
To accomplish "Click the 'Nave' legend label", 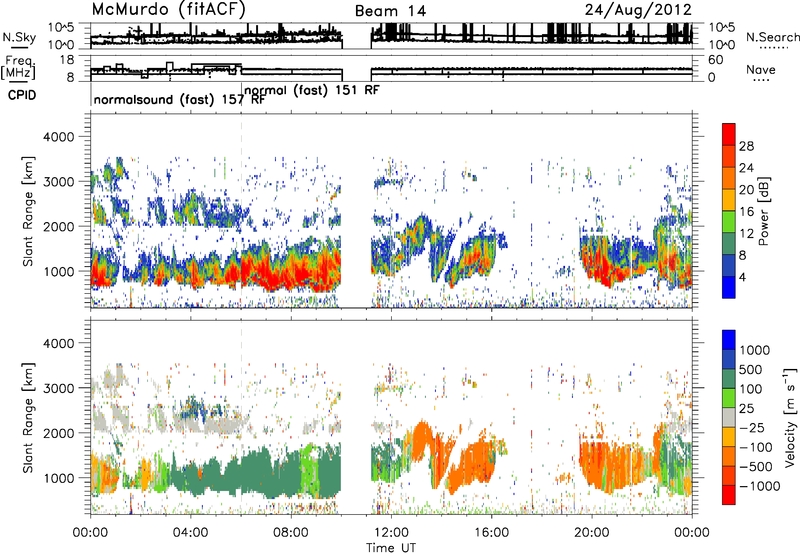I will [x=760, y=69].
